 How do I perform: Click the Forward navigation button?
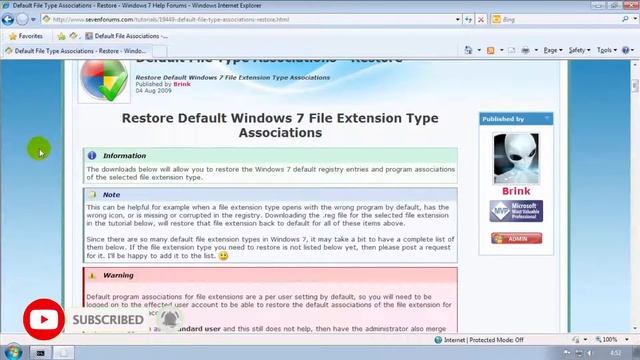pos(22,19)
